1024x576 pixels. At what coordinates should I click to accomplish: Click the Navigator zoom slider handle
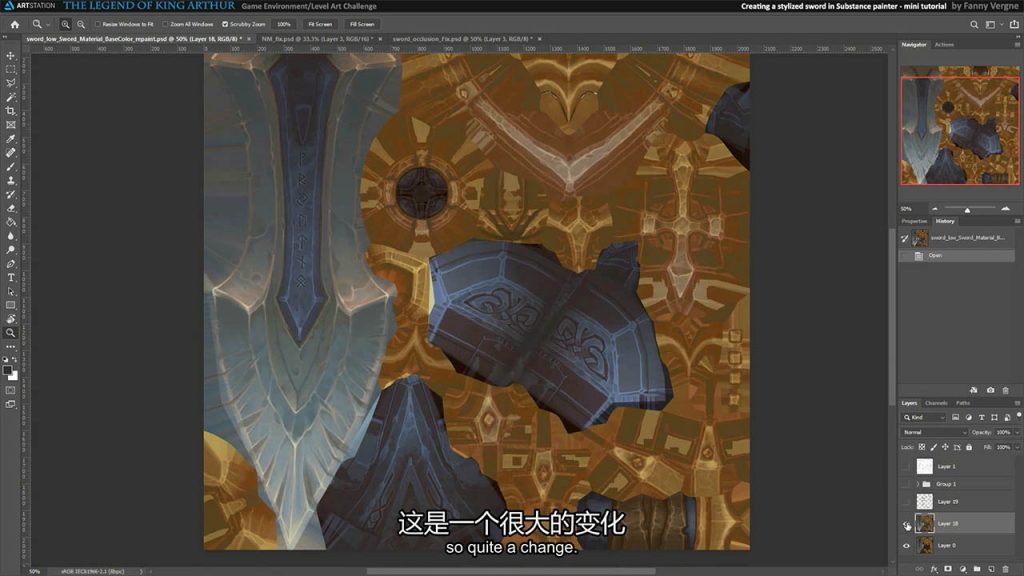pyautogui.click(x=967, y=210)
